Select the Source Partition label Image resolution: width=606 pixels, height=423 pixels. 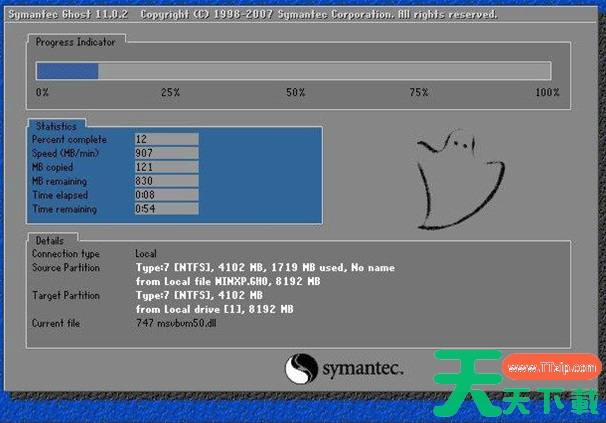coord(67,268)
